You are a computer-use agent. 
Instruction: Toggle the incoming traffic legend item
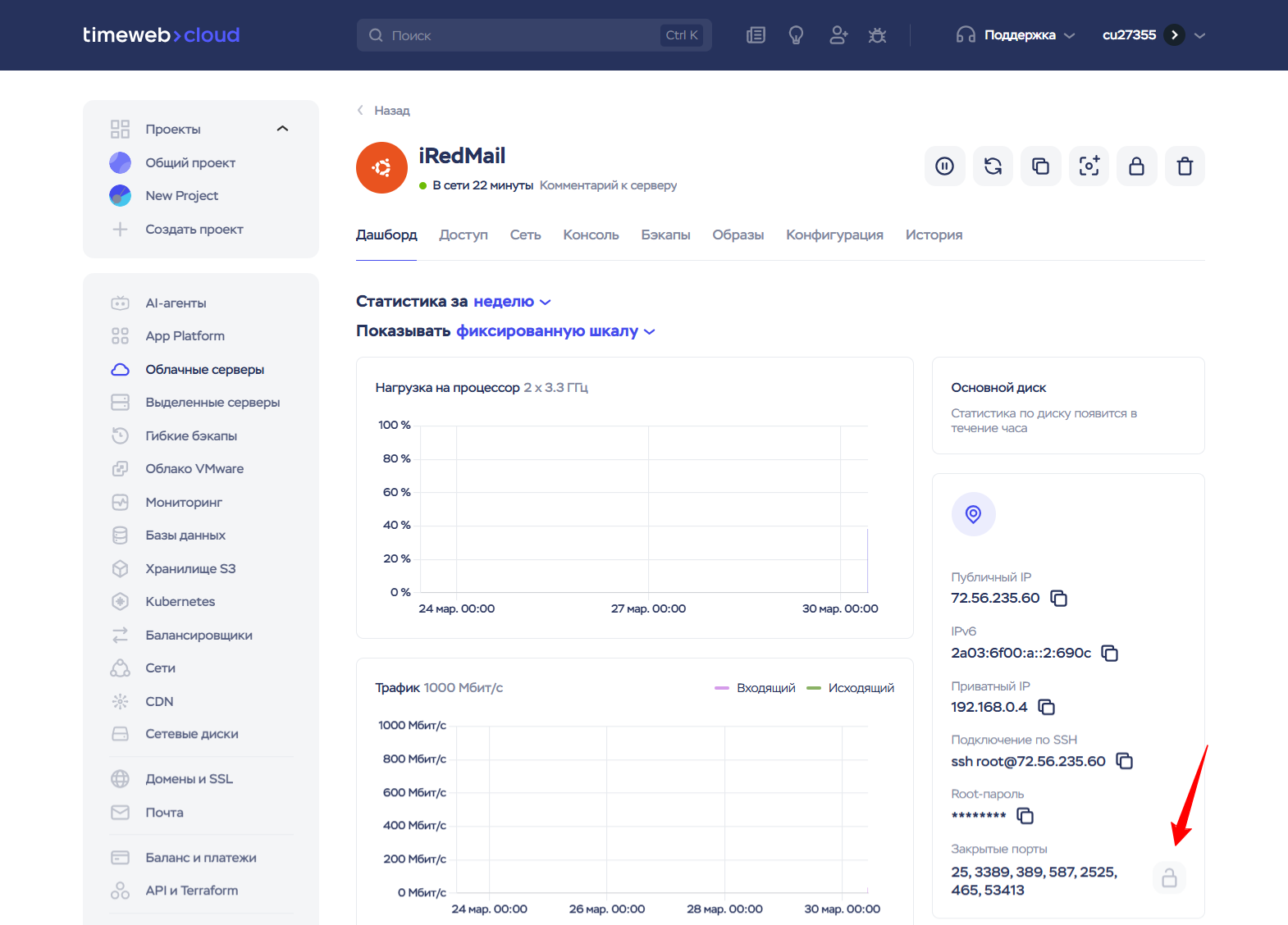tap(756, 688)
